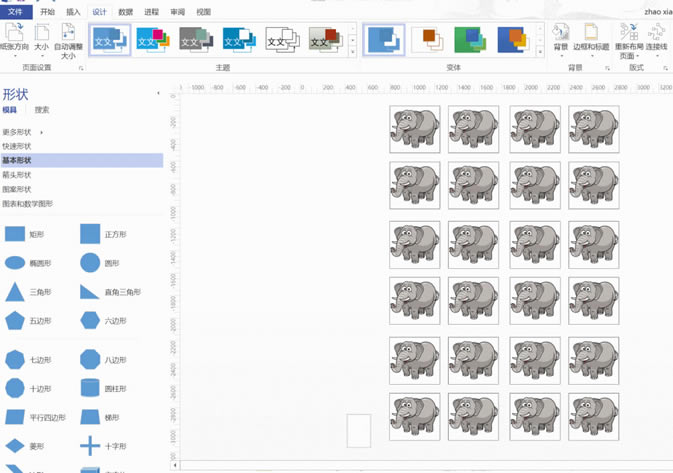Select the 十字形 cross shape
The width and height of the screenshot is (673, 473).
[x=90, y=446]
